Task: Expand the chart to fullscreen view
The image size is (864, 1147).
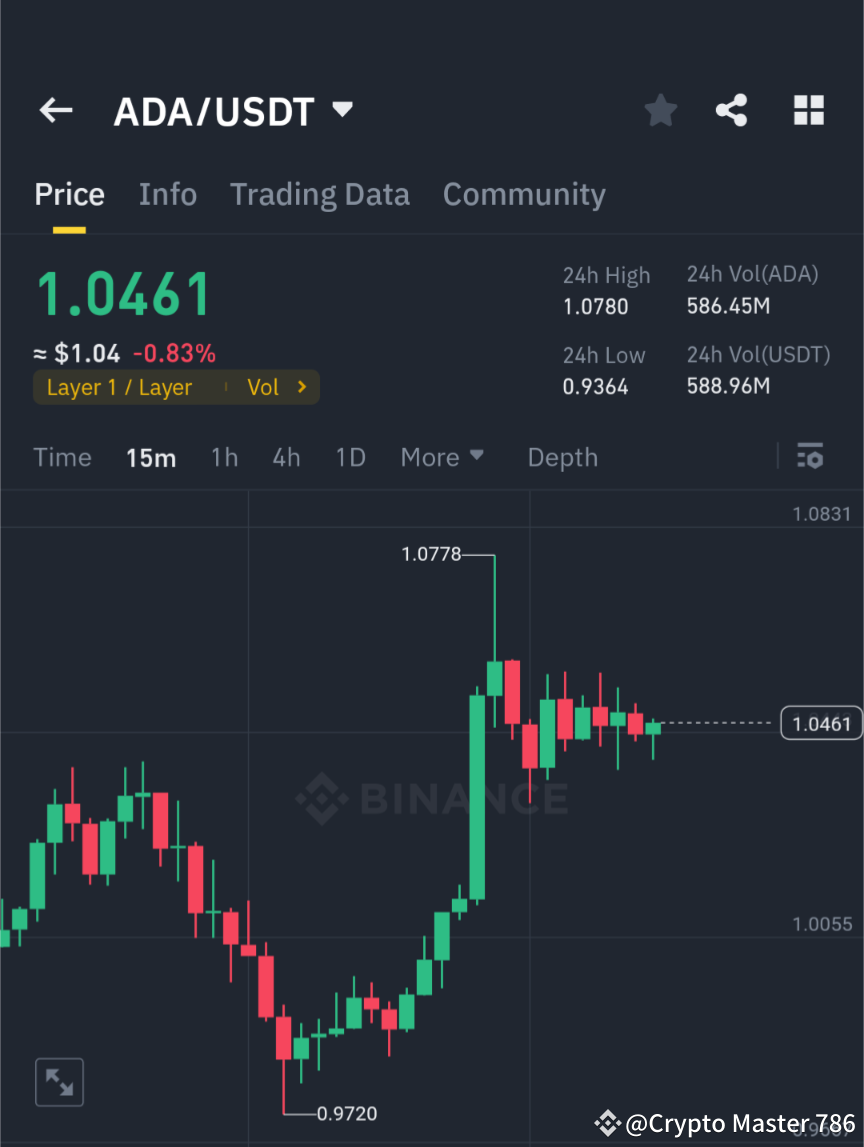Action: pyautogui.click(x=59, y=1081)
